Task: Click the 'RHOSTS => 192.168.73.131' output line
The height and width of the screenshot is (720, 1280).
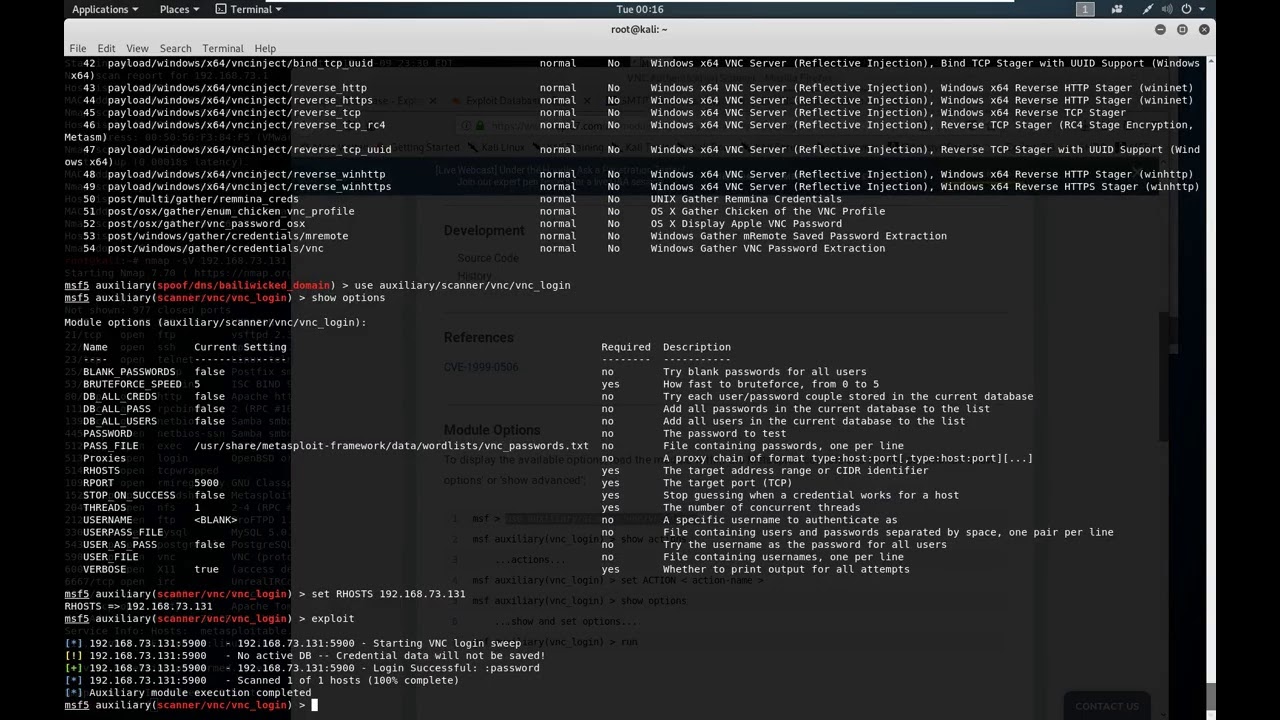Action: (x=139, y=606)
